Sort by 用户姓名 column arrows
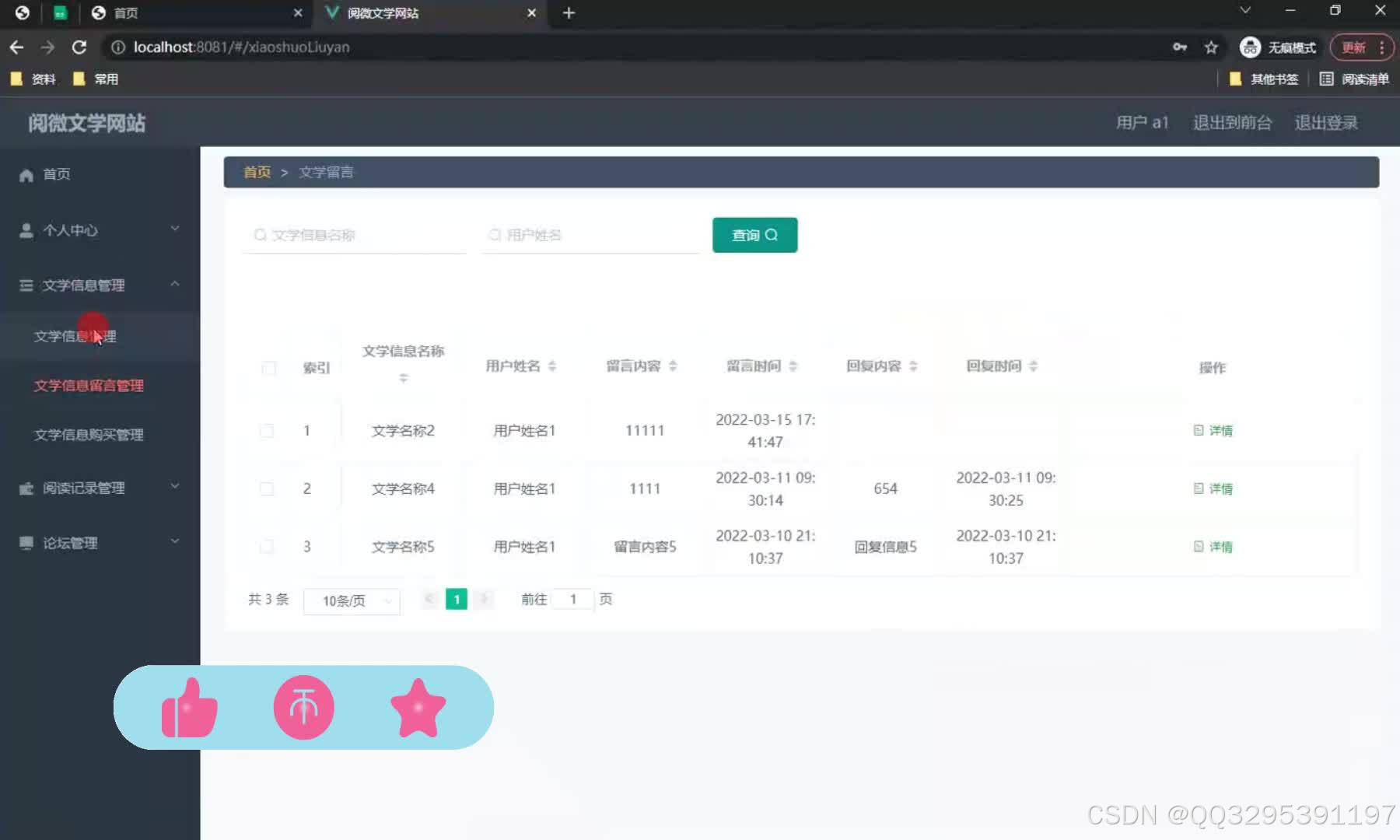1400x840 pixels. [552, 366]
